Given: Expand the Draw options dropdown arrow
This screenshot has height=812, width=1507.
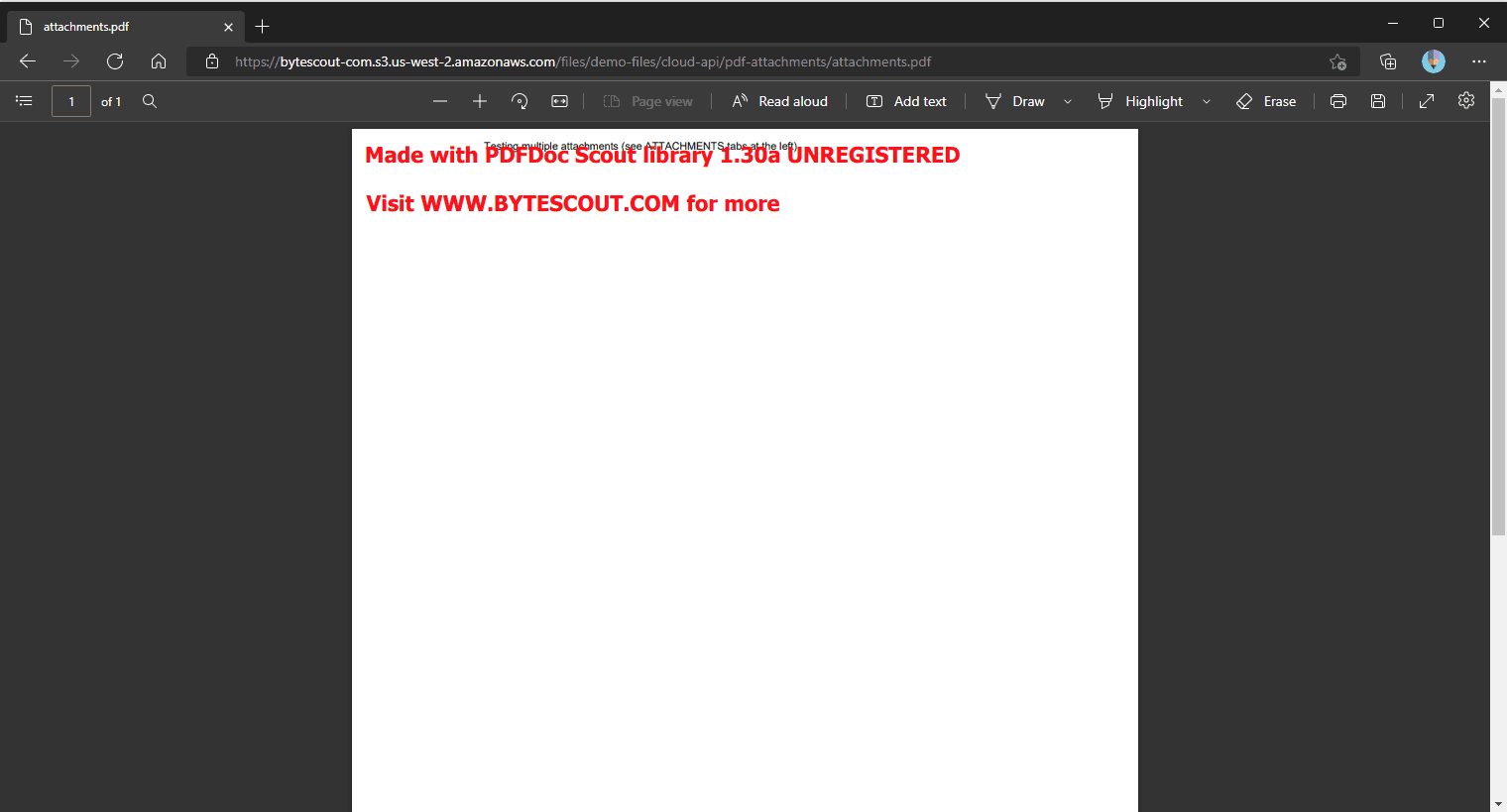Looking at the screenshot, I should point(1068,101).
